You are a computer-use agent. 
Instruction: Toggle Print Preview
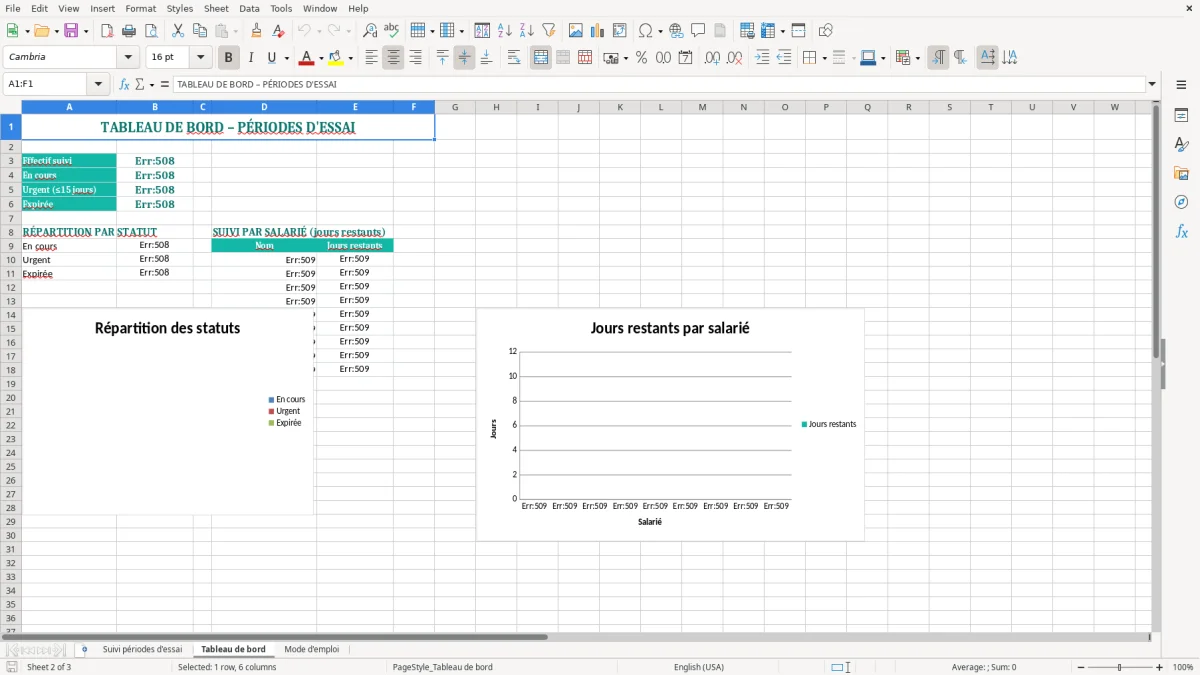151,31
